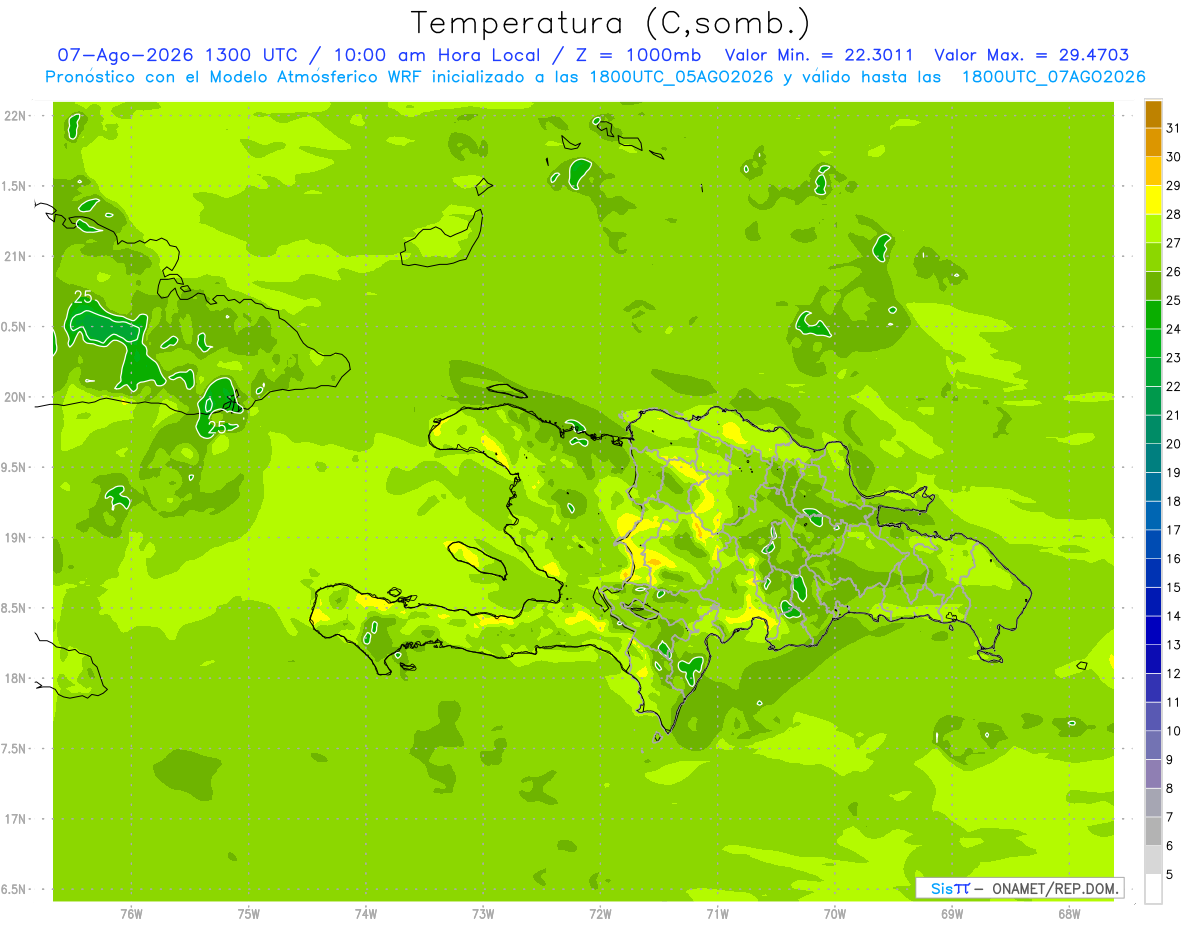
Task: Click the '17N' latitude axis label
Action: (x=15, y=819)
